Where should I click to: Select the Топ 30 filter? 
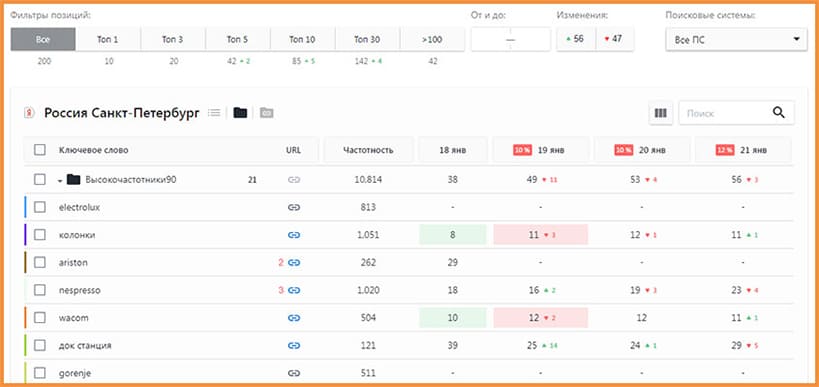tap(367, 39)
